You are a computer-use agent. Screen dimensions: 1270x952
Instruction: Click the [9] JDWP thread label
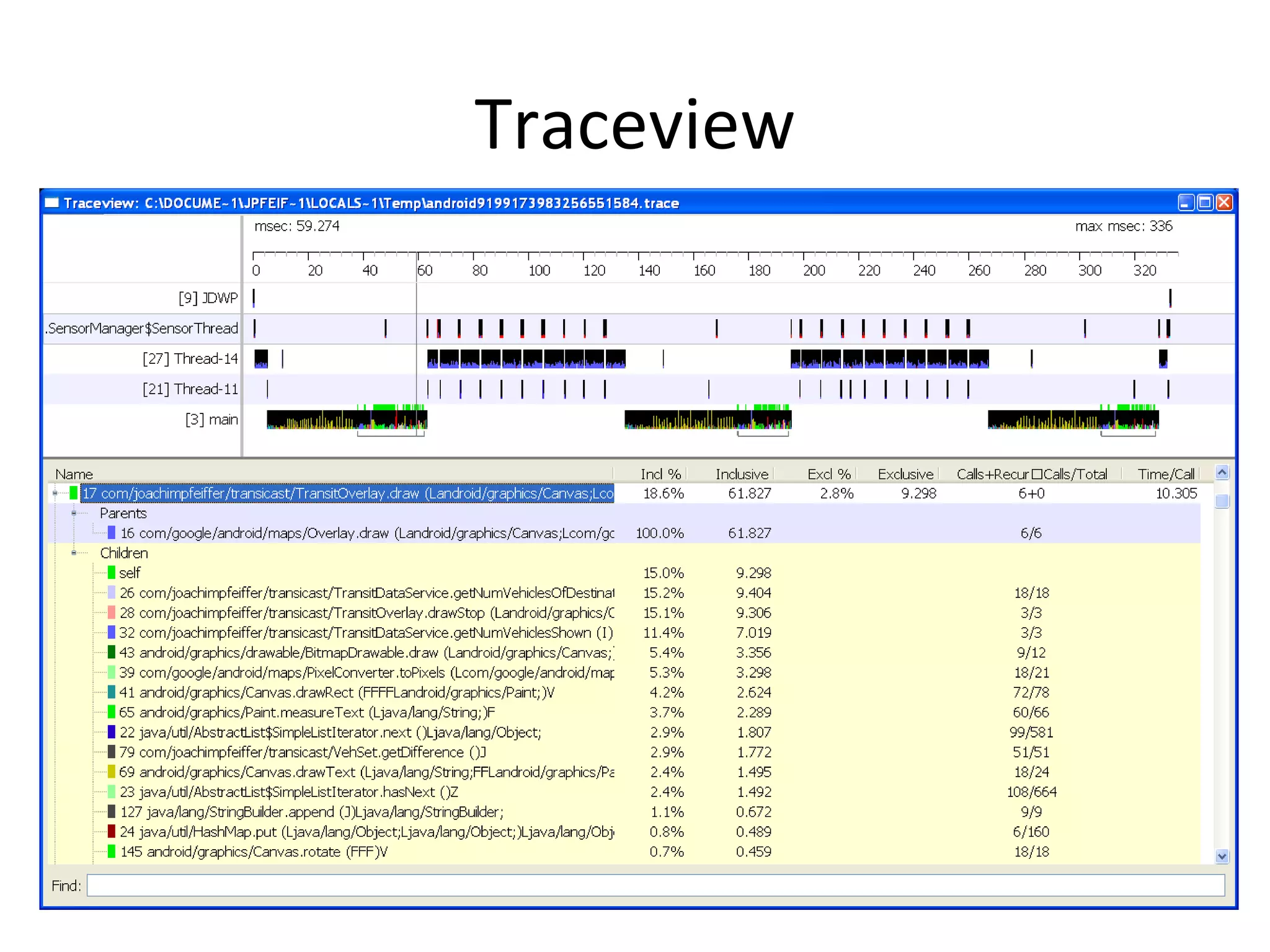point(208,298)
